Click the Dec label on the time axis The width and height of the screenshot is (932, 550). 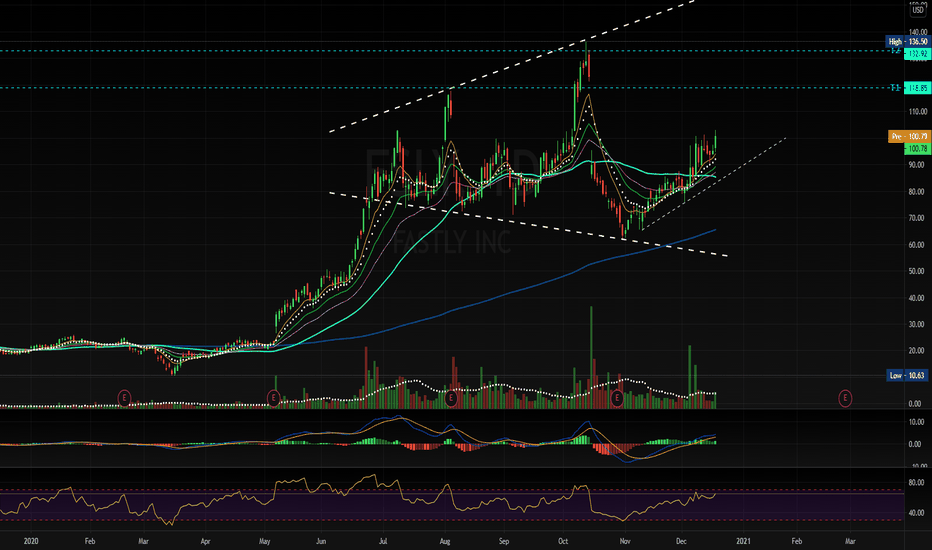pyautogui.click(x=681, y=541)
